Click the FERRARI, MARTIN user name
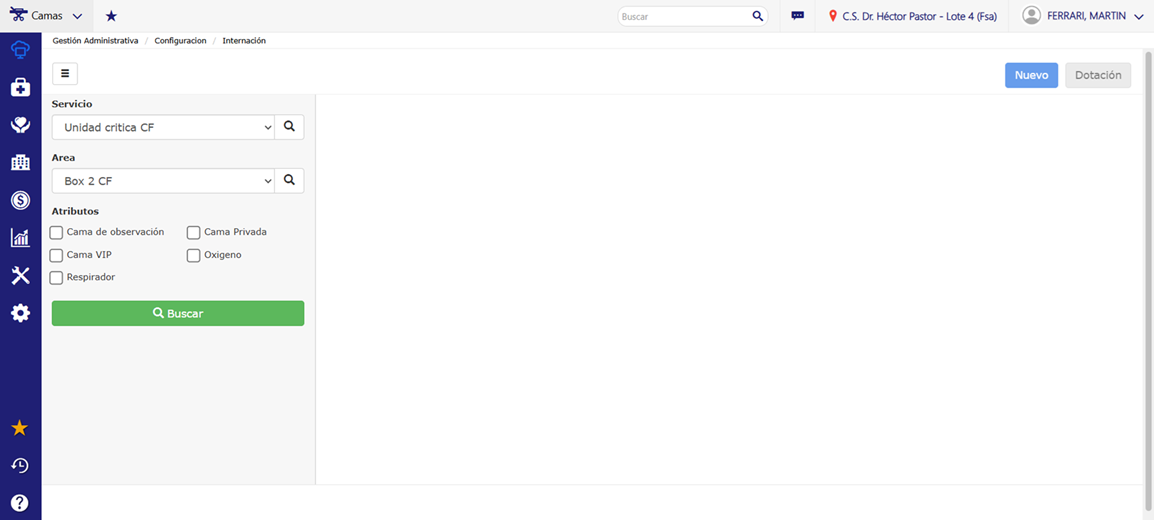This screenshot has height=520, width=1154. [x=1087, y=15]
